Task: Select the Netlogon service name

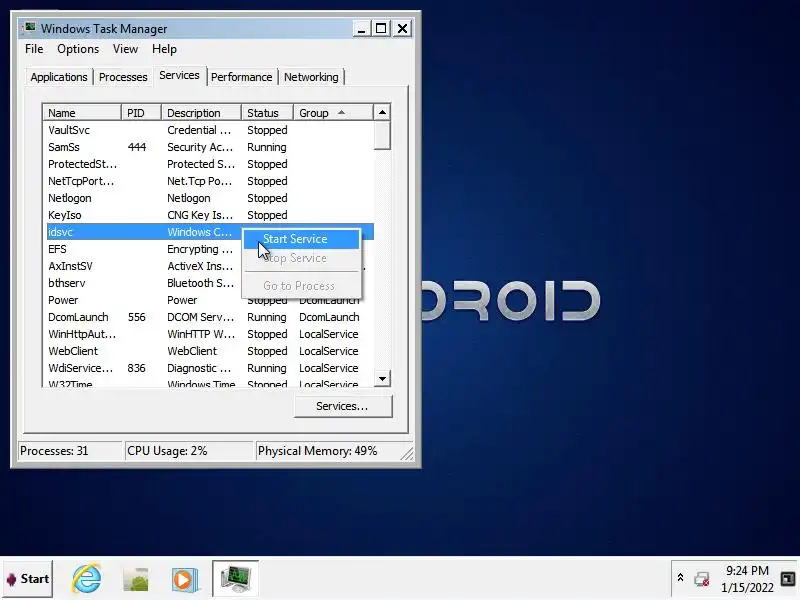Action: pos(70,198)
